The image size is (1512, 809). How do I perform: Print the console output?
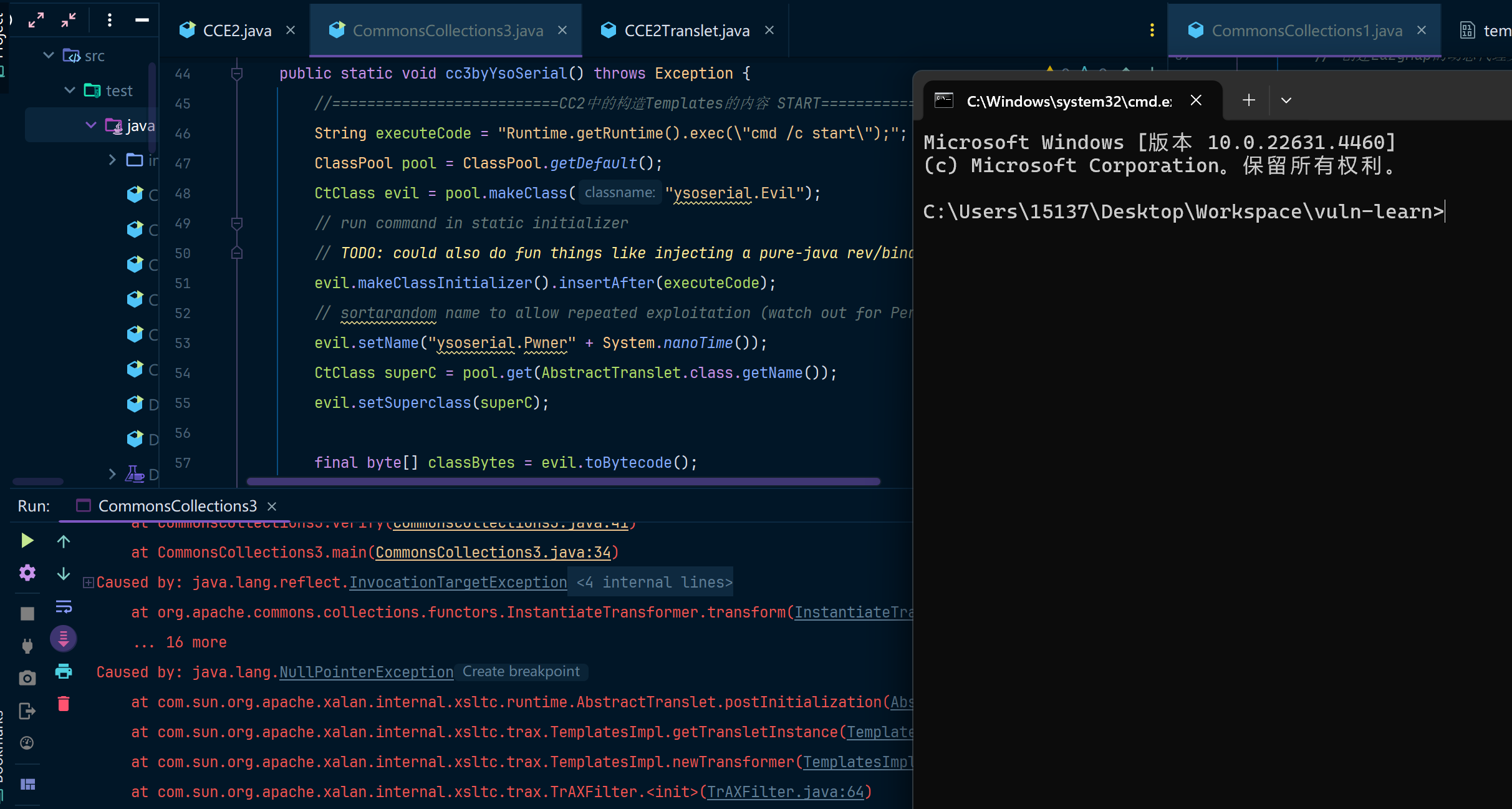coord(64,671)
